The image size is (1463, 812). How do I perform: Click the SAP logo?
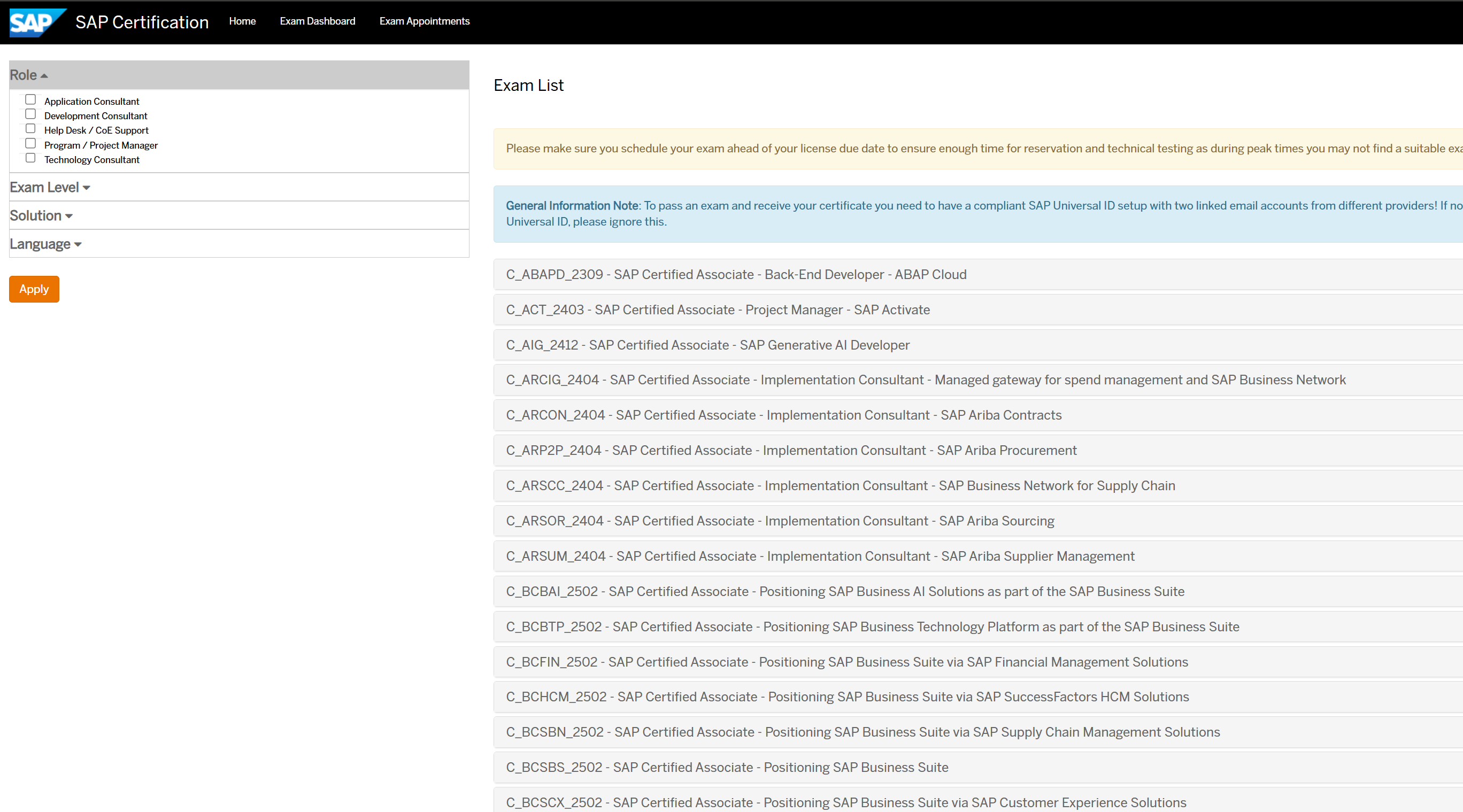(x=37, y=22)
